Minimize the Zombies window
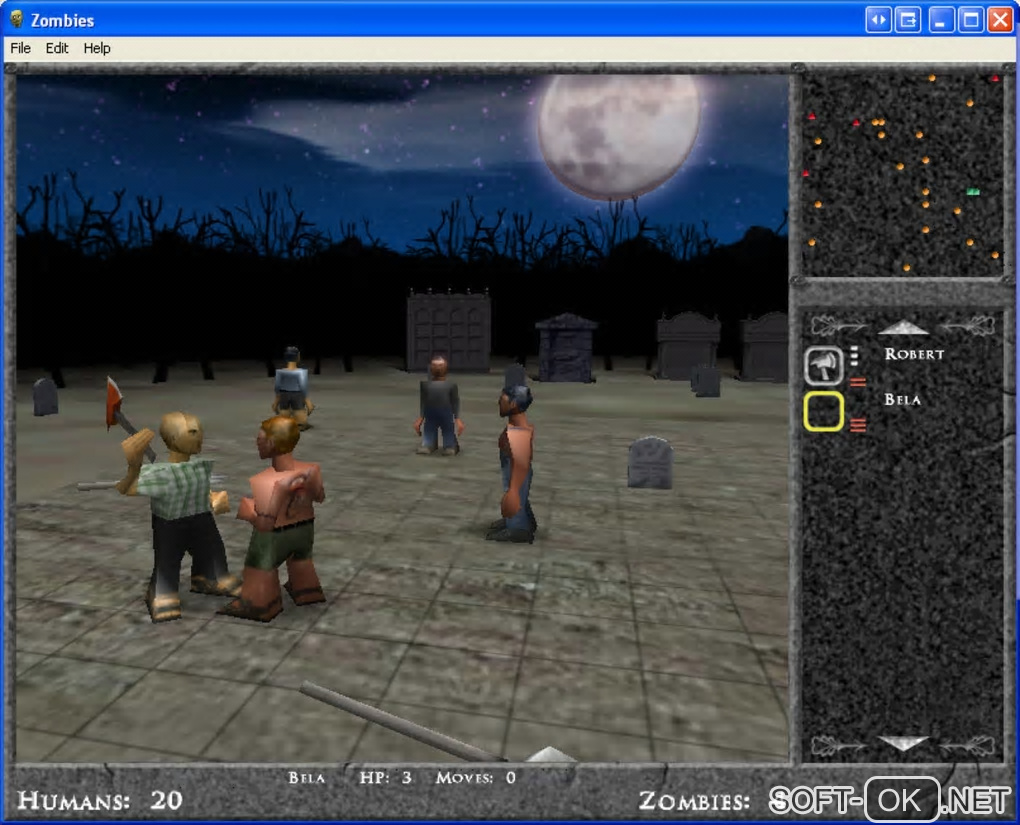 click(x=940, y=20)
